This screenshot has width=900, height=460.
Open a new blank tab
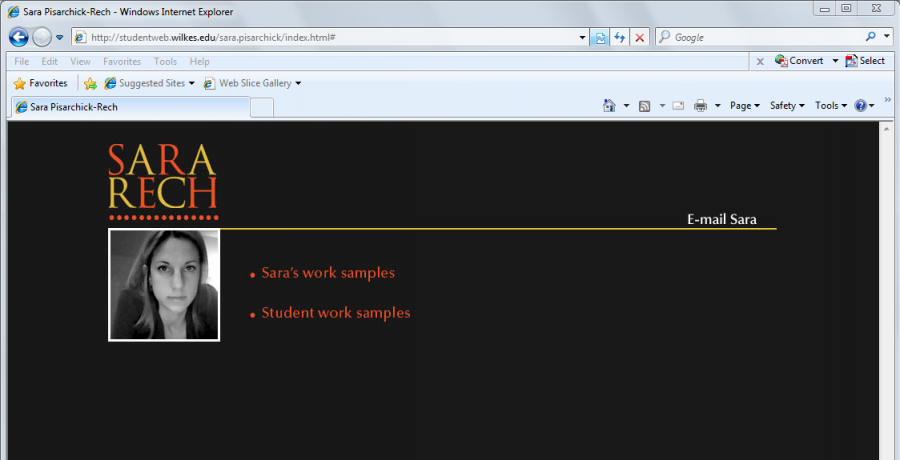tap(262, 107)
